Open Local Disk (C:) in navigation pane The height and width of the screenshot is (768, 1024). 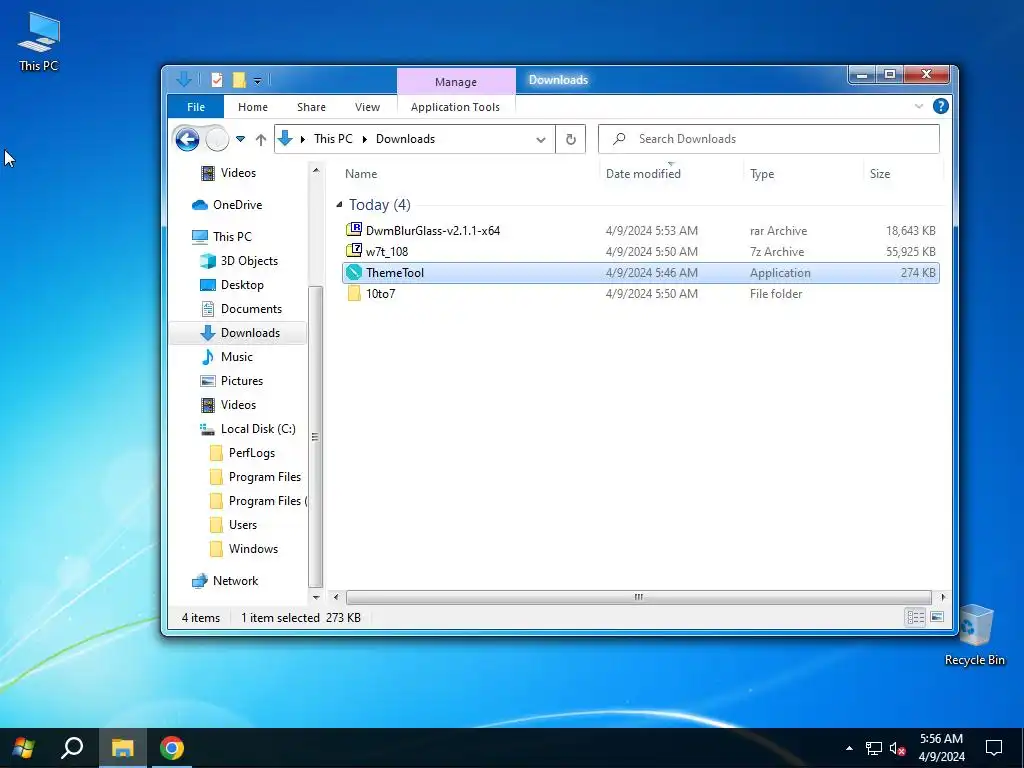[x=258, y=429]
